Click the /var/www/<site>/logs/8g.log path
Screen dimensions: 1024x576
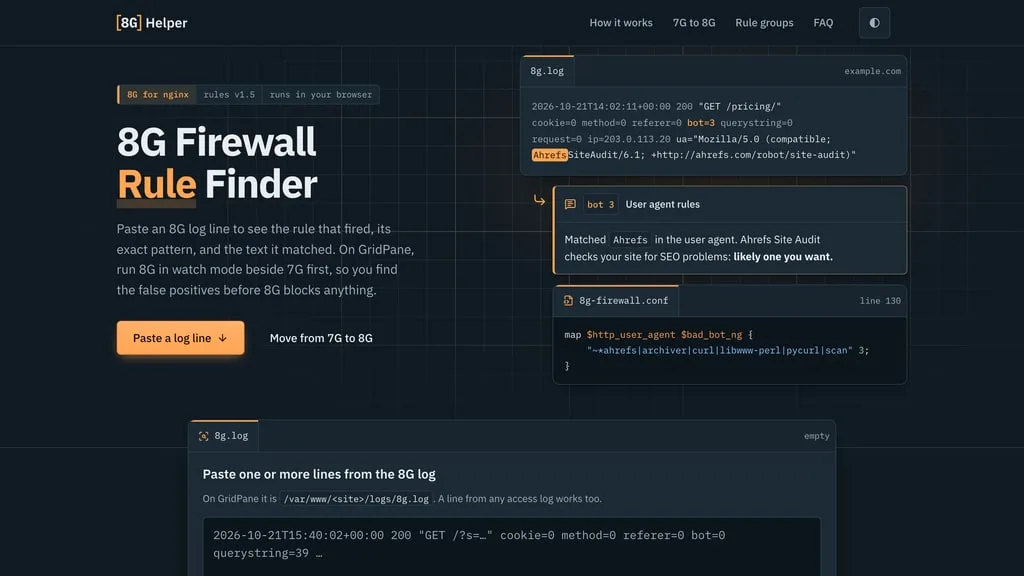tap(356, 499)
